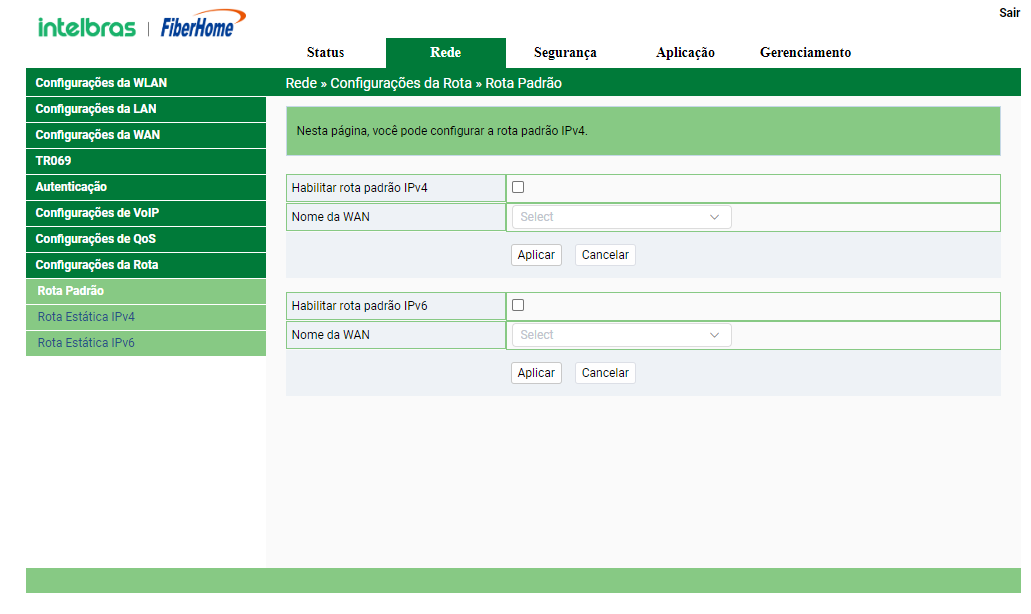Click the Sair logout link
The image size is (1031, 614).
pos(1009,13)
